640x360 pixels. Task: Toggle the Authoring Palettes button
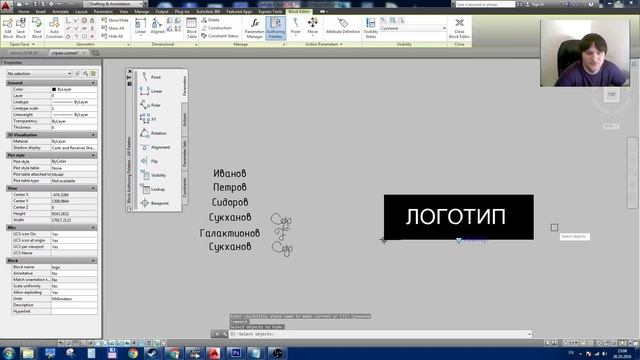tap(276, 28)
